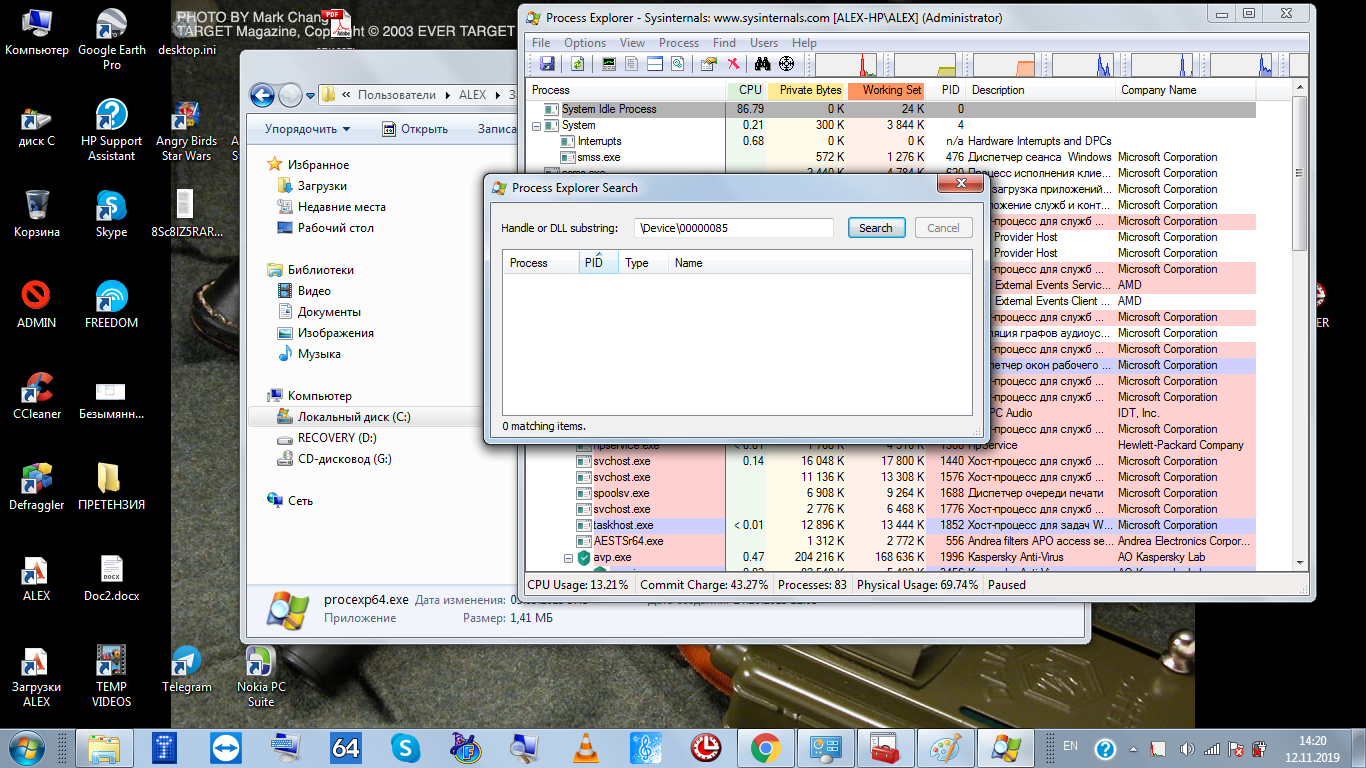
Task: Click Explorer Back navigation button
Action: pyautogui.click(x=262, y=95)
